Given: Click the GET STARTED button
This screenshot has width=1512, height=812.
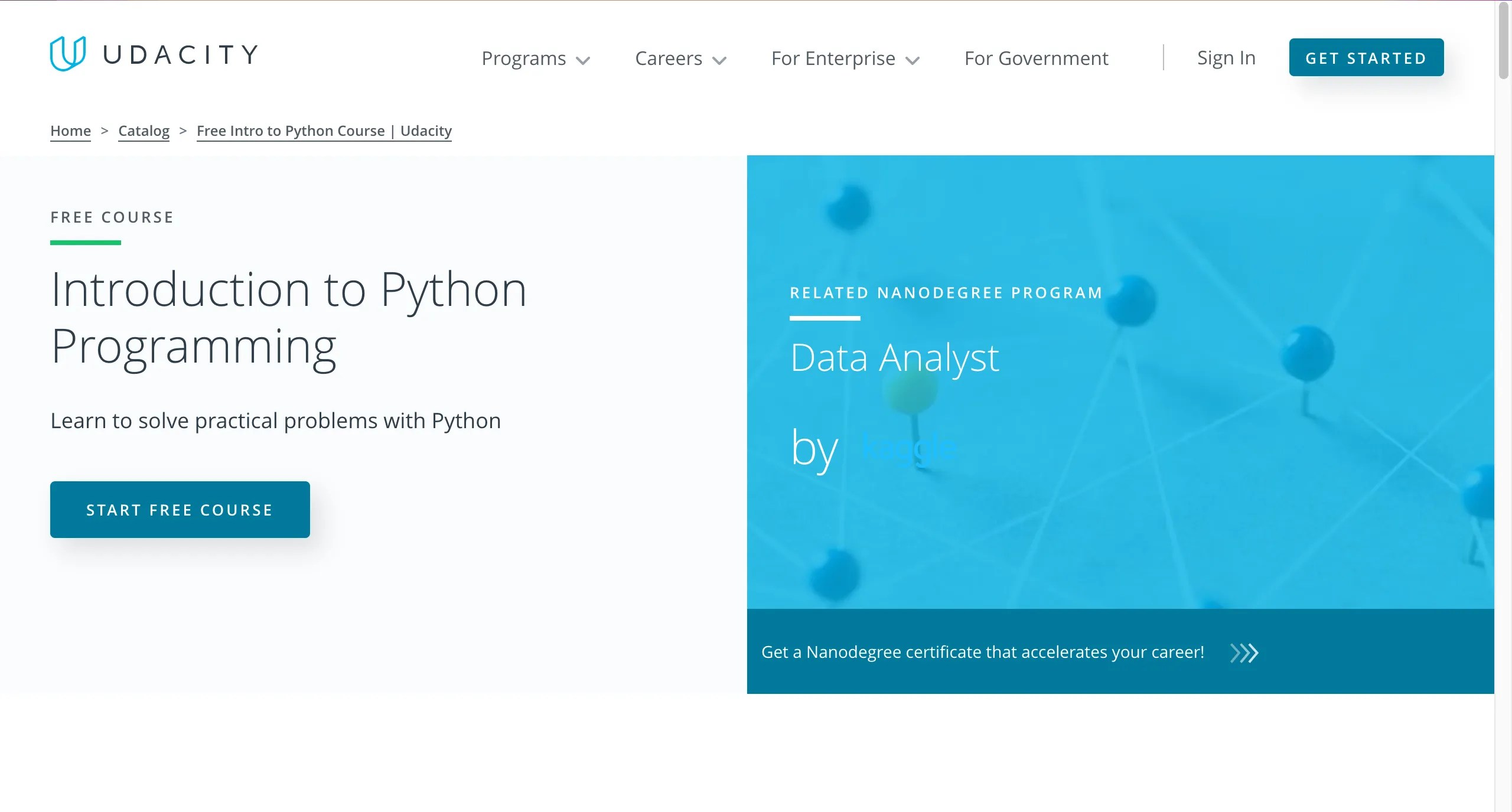Looking at the screenshot, I should [1366, 57].
